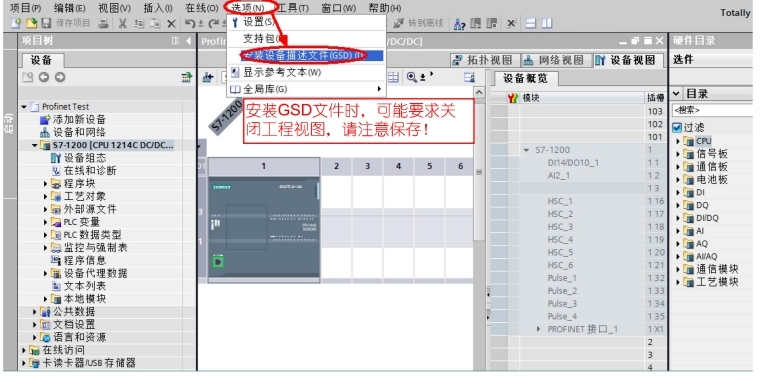Screen dimensions: 765x386
Task: Click the Save project toolbar button
Action: click(x=66, y=23)
